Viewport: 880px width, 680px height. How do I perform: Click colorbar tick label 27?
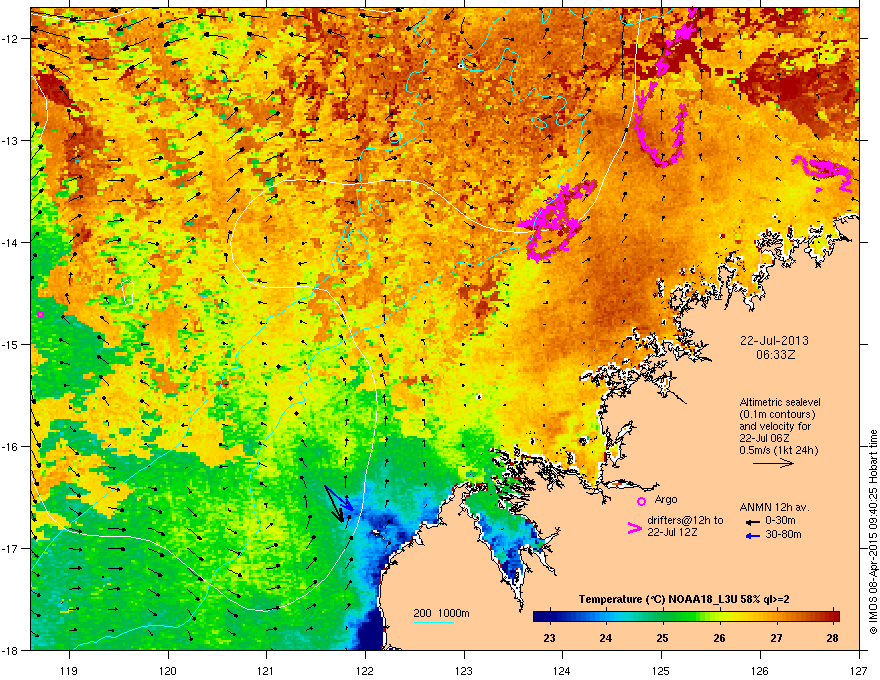coord(776,638)
